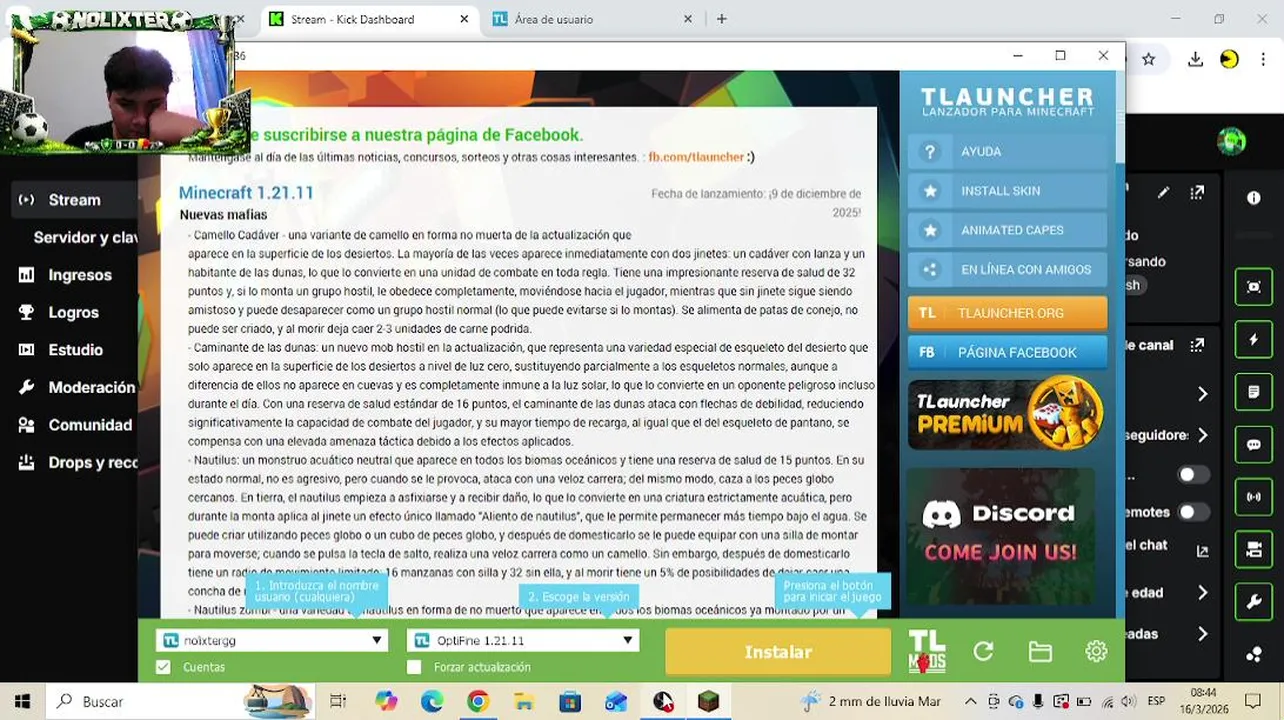Open the rain weather widget in taskbar

click(x=871, y=702)
